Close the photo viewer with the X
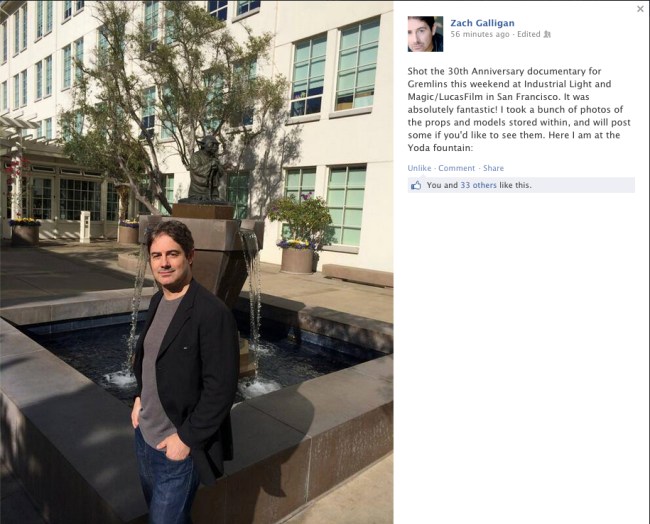The width and height of the screenshot is (650, 524). point(640,9)
